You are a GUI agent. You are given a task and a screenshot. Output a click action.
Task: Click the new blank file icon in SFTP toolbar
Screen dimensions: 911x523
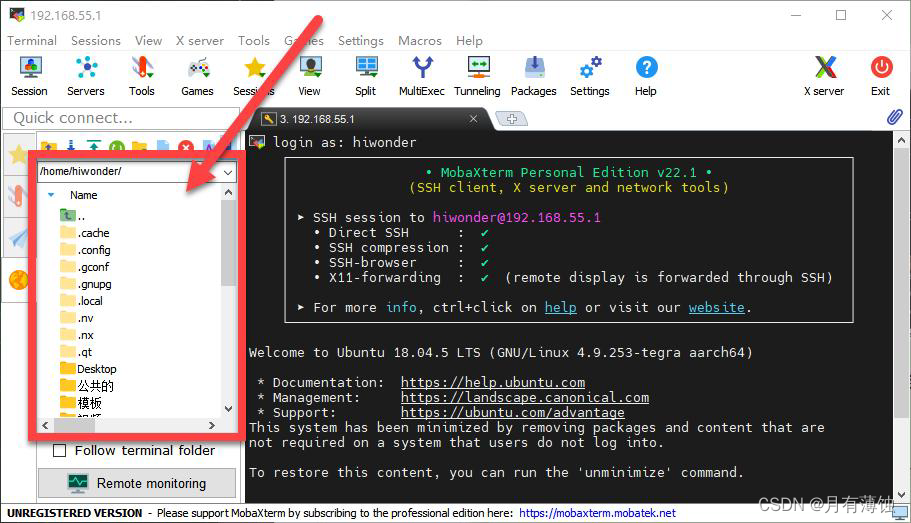pyautogui.click(x=163, y=146)
